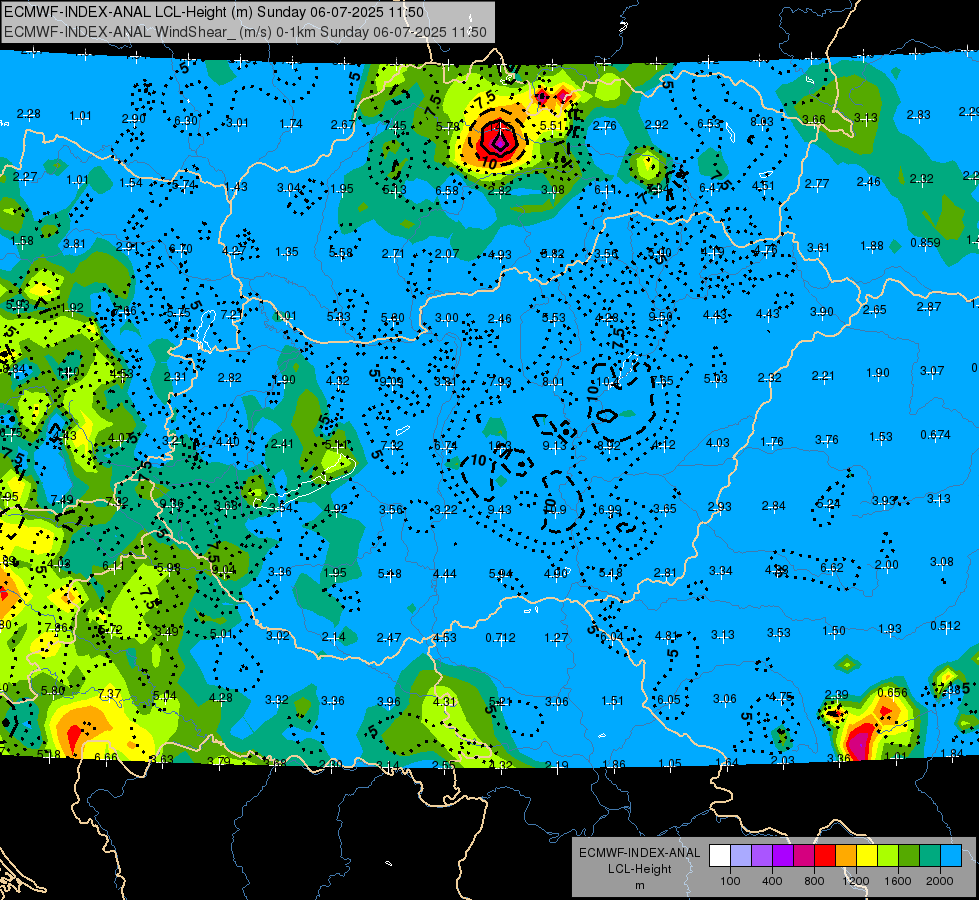Click the wind shear value '2.00'
Viewport: 979px width, 900px height.
887,565
